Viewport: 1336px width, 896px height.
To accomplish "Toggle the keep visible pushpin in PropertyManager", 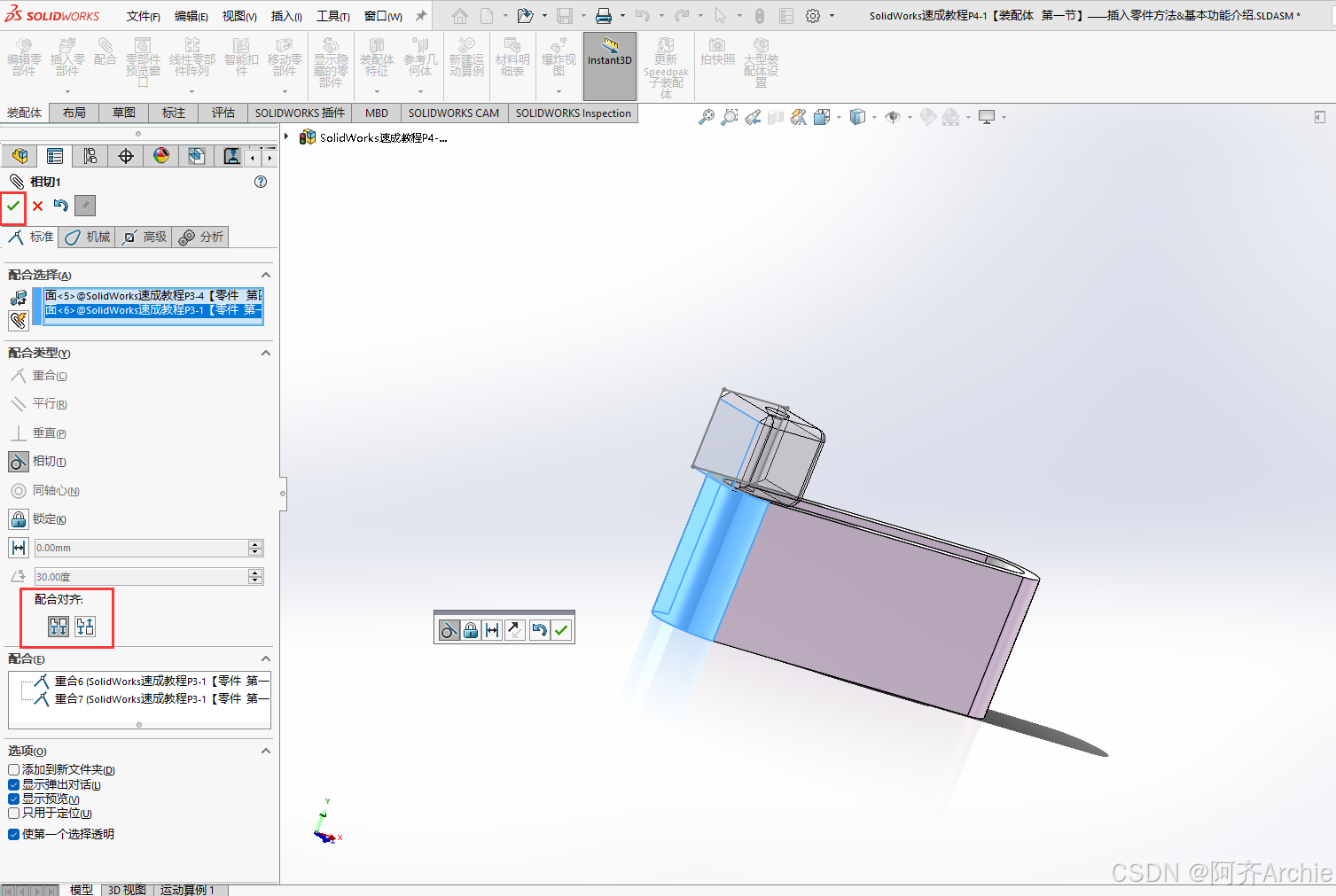I will pyautogui.click(x=84, y=206).
